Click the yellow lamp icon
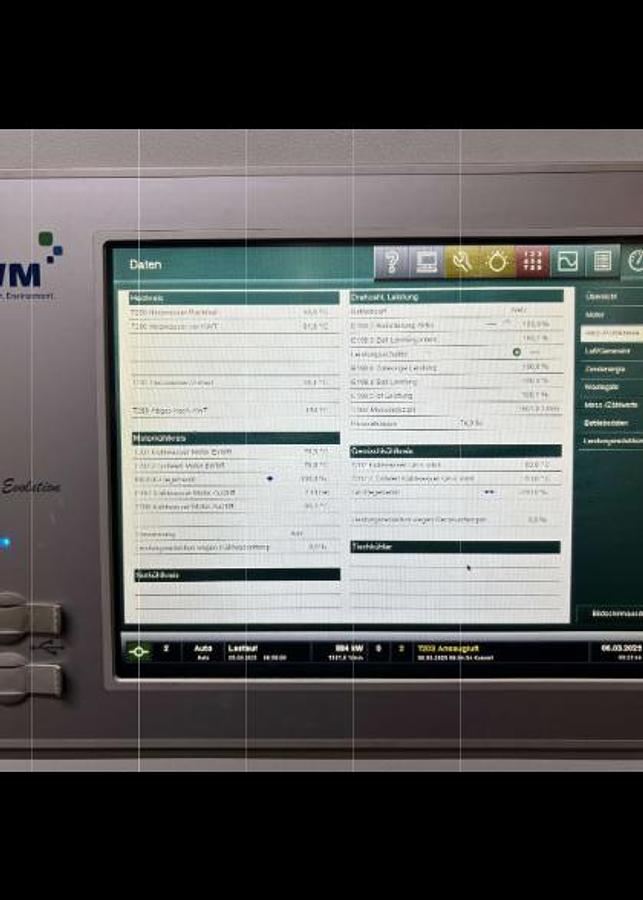The width and height of the screenshot is (643, 900). tap(497, 262)
